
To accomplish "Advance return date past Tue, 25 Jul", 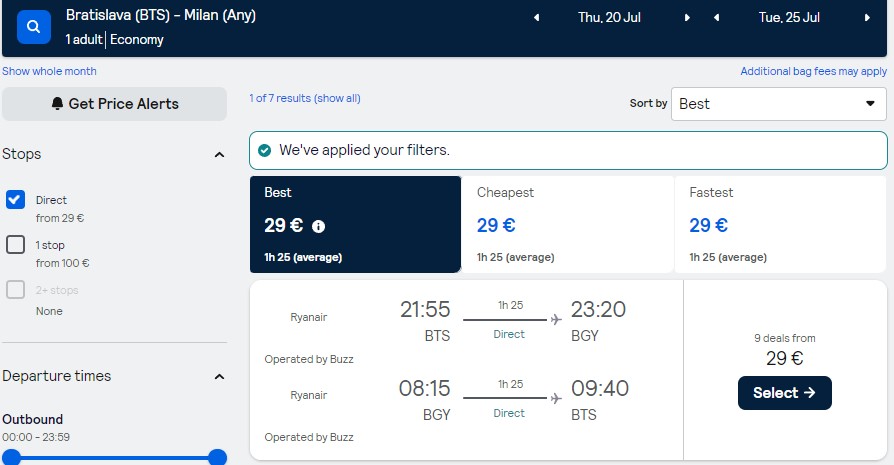I will pos(867,18).
